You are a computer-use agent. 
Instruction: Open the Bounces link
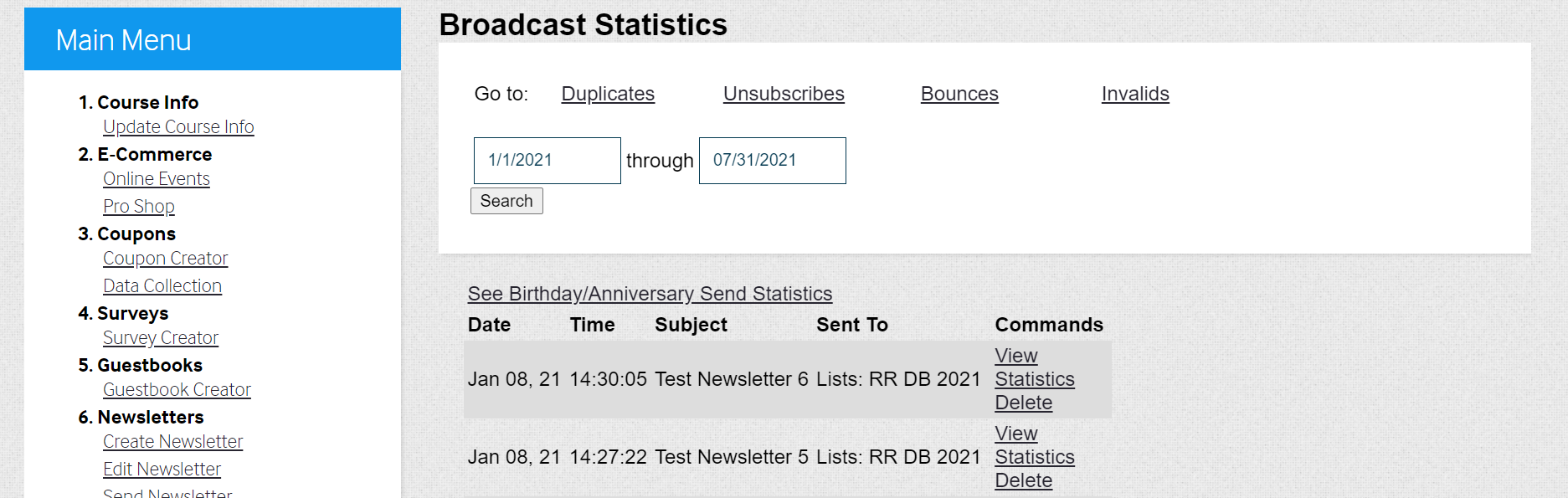(959, 94)
